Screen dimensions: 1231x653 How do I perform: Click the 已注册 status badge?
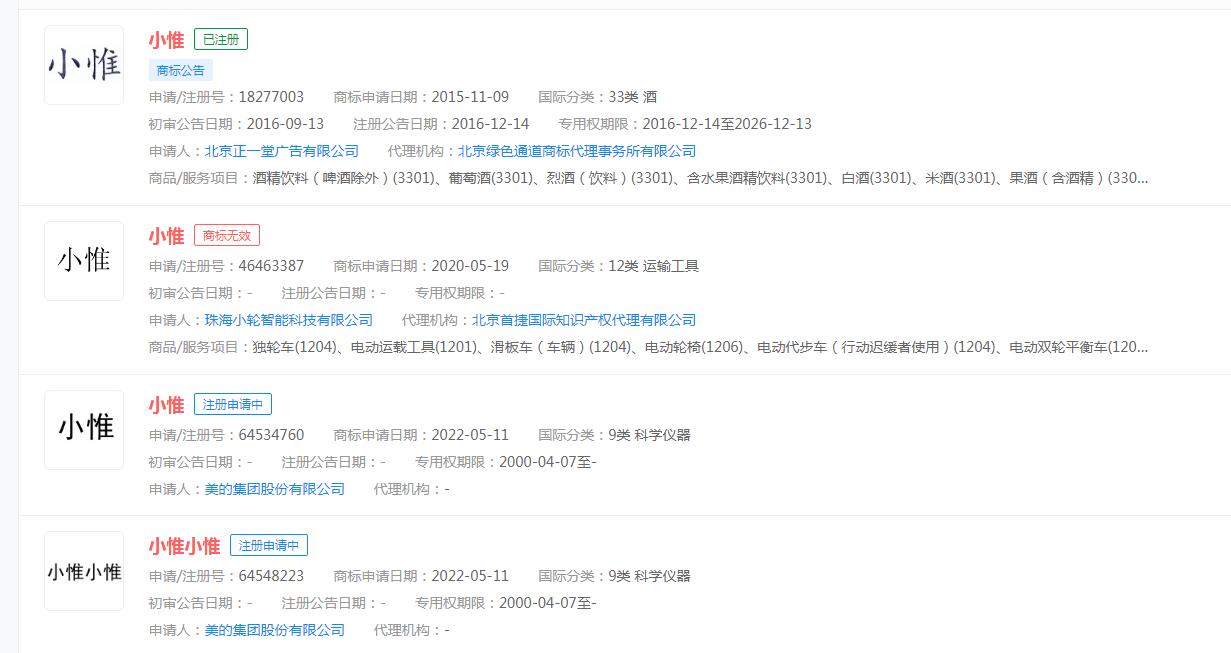point(221,40)
